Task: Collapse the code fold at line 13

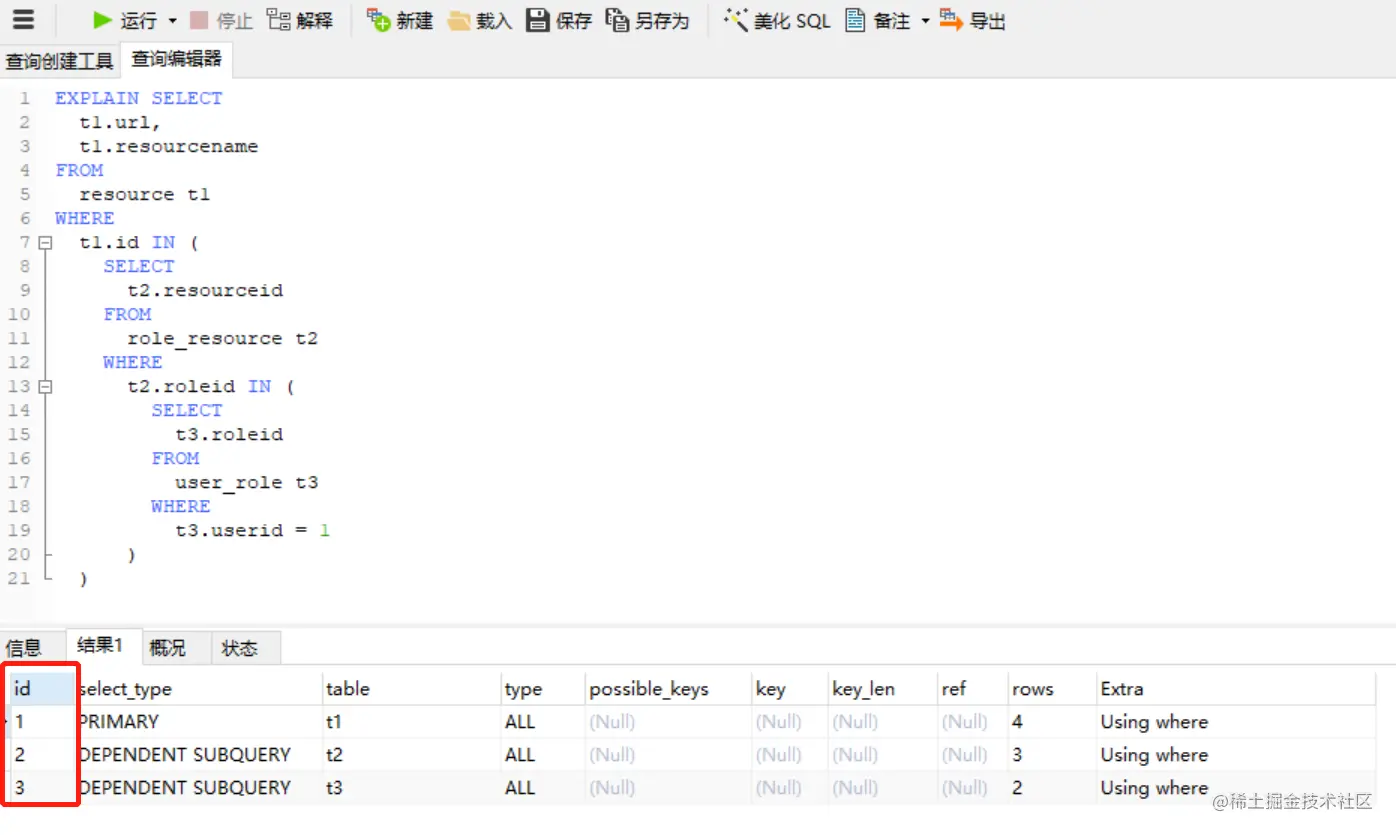Action: 44,387
